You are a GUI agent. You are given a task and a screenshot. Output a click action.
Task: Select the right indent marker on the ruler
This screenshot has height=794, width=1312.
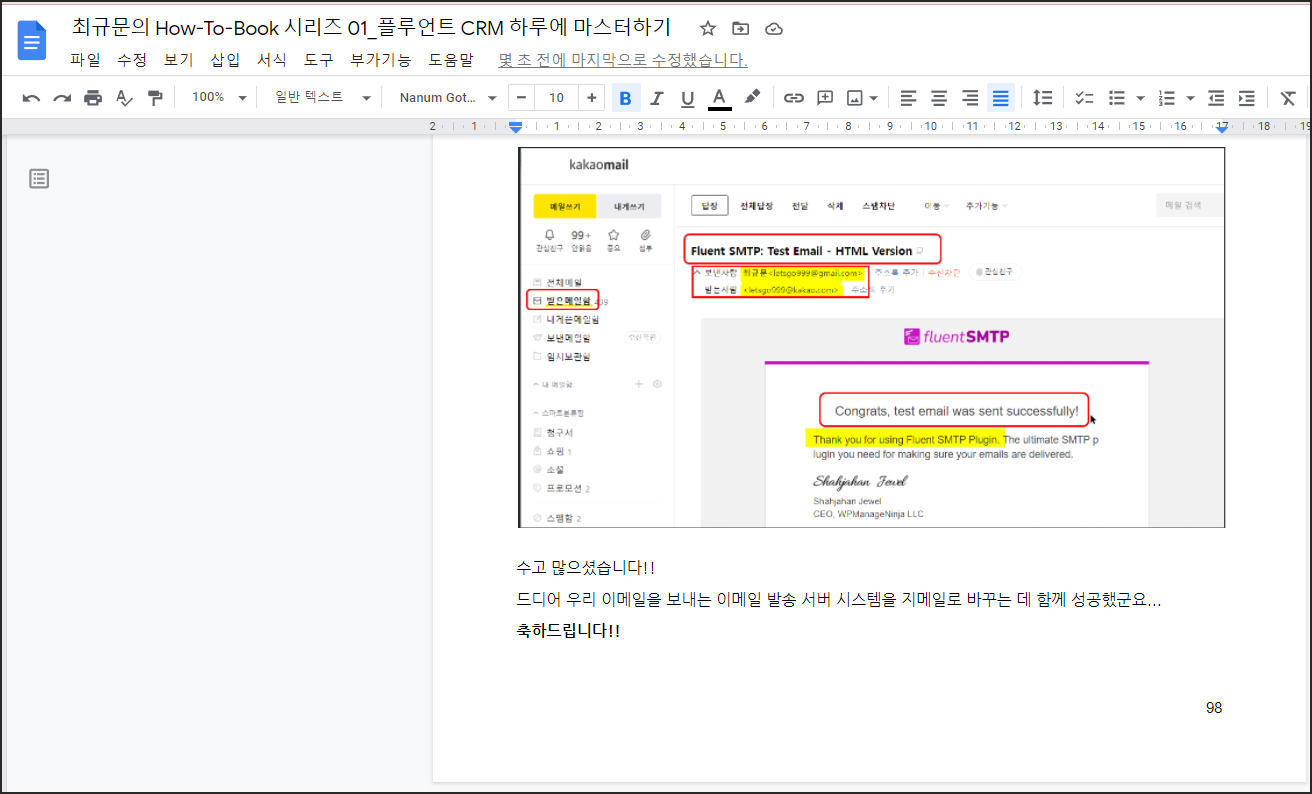[x=1222, y=128]
